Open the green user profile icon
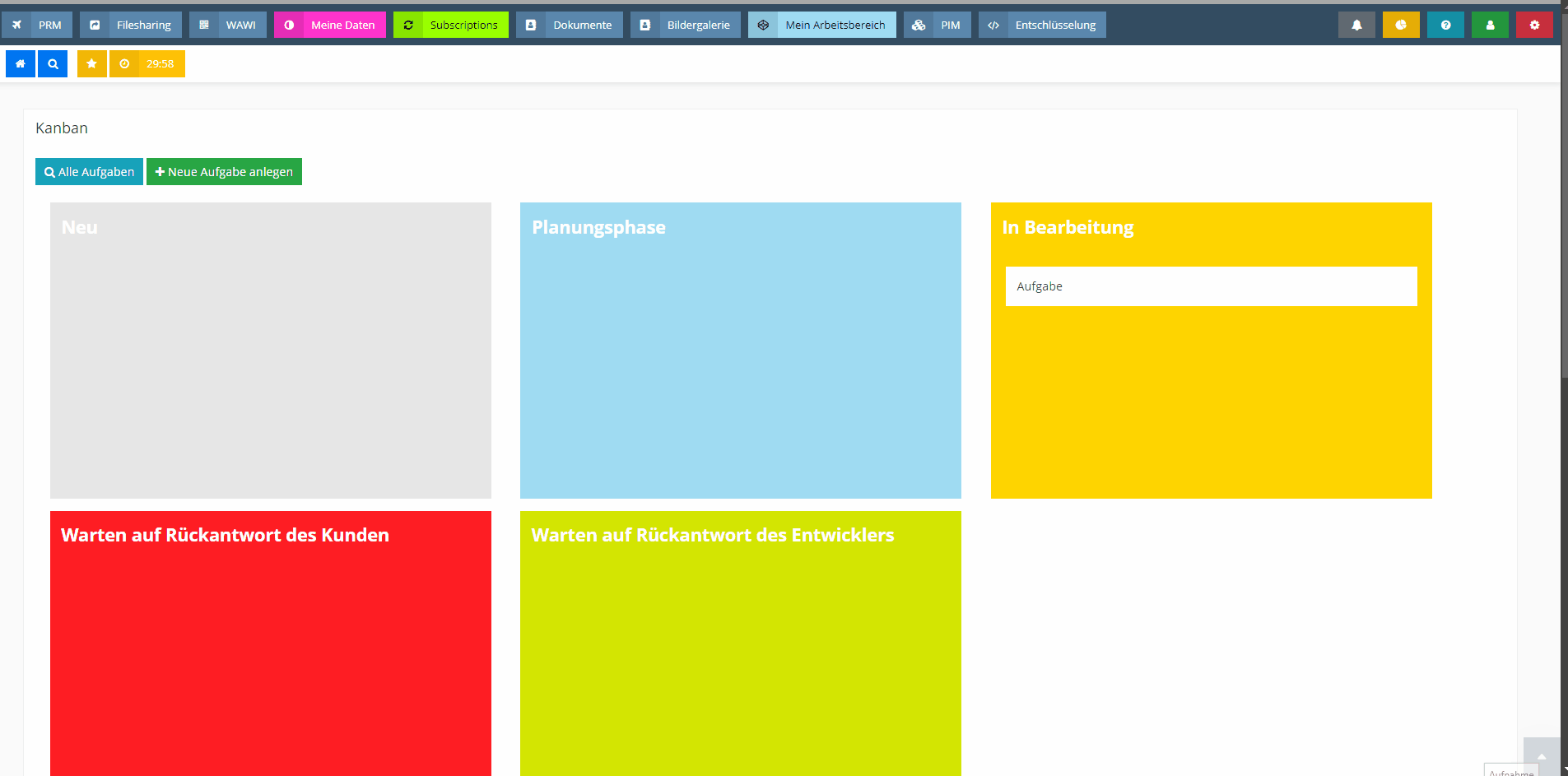Screen dimensions: 1568x776 point(1490,26)
